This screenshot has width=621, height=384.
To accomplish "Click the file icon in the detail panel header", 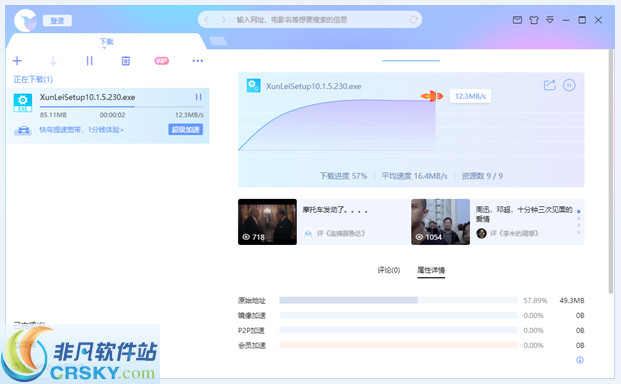I will pos(253,86).
